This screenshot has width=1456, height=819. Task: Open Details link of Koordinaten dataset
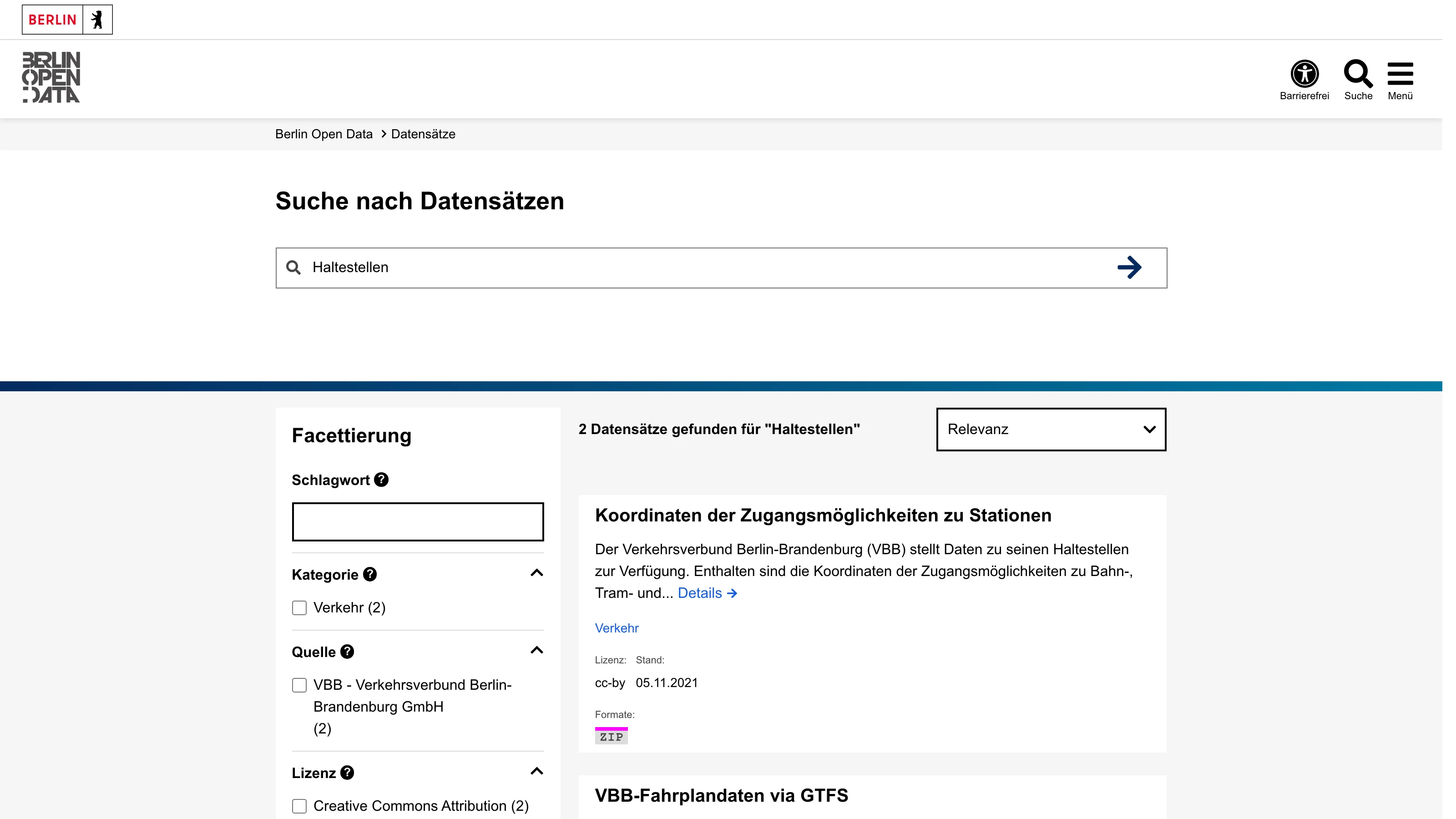[707, 593]
